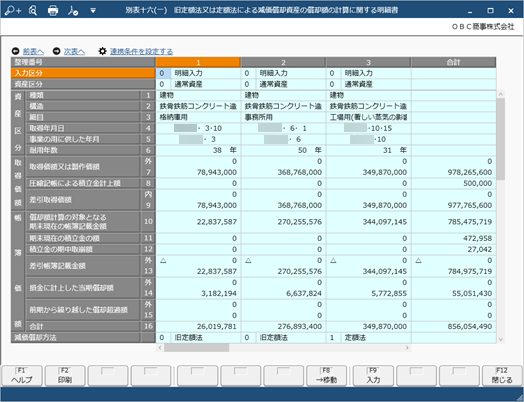Click the vertical scrollbar up arrow

[x=501, y=95]
